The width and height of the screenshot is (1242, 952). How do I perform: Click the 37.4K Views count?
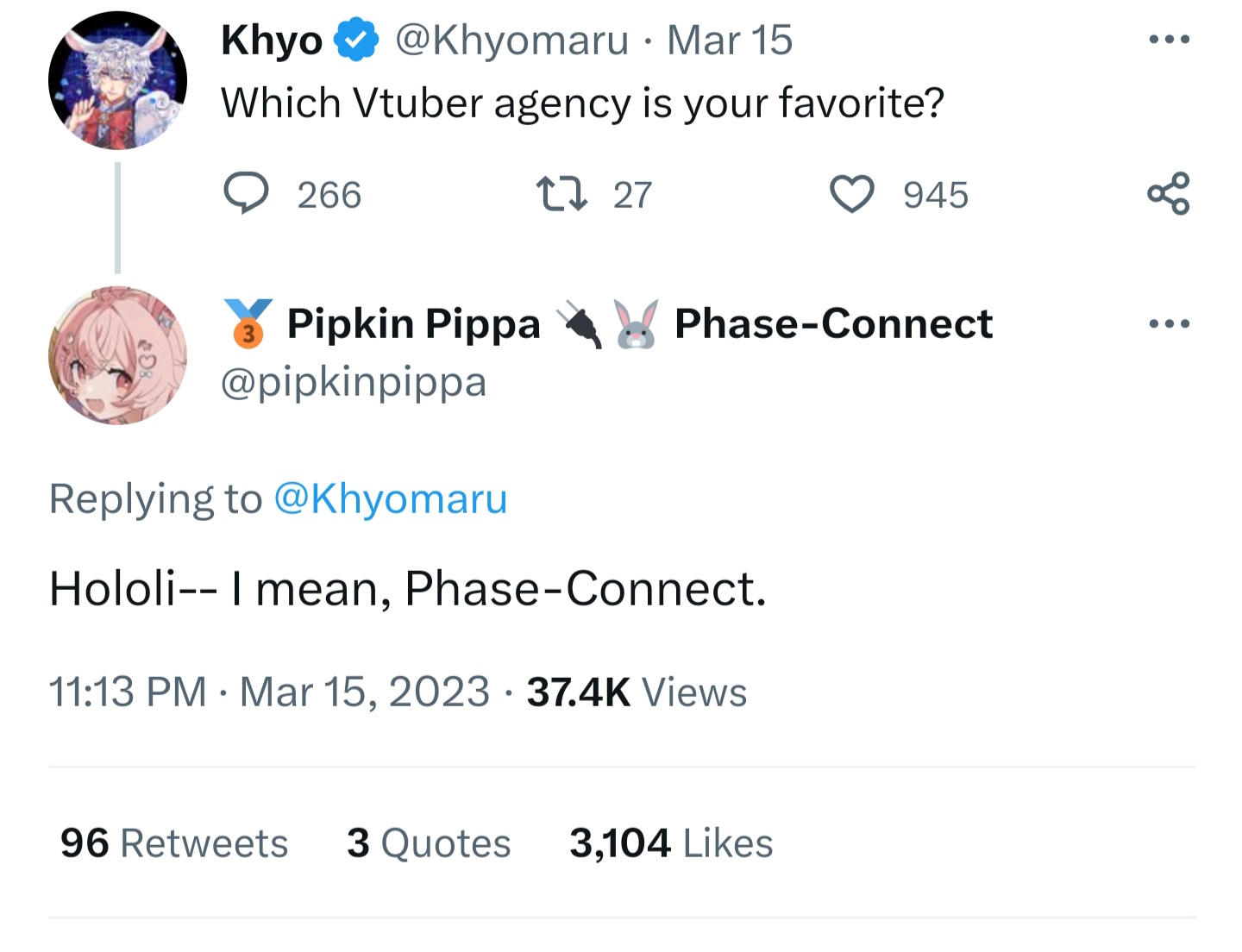[637, 692]
